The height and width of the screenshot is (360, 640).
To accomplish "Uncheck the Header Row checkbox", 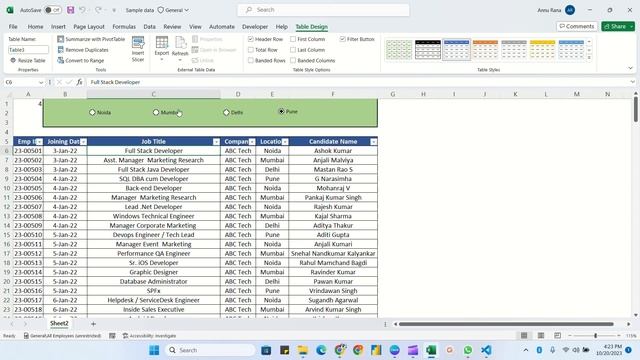I will click(251, 39).
